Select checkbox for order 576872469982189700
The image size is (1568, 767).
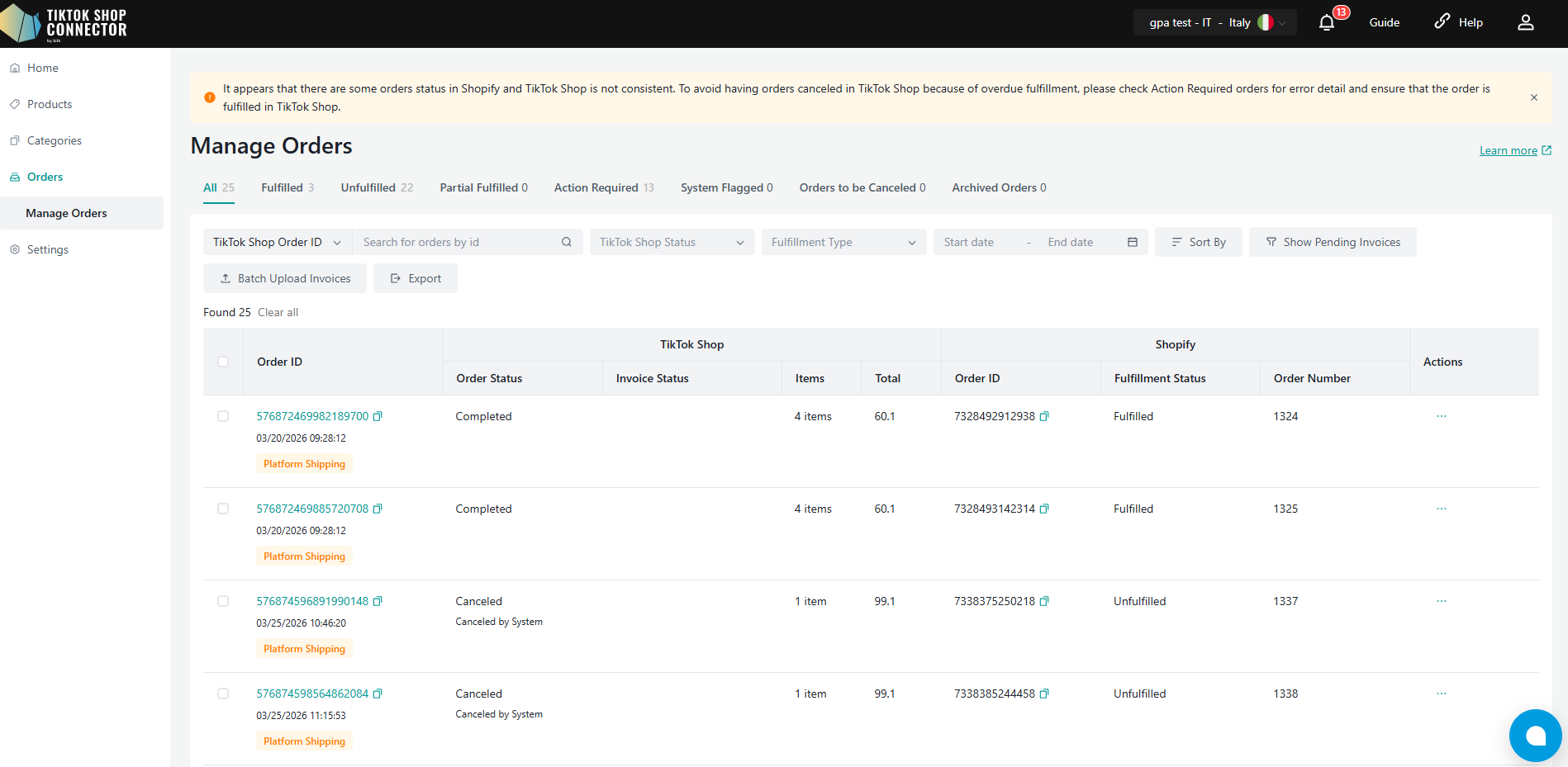click(x=223, y=416)
